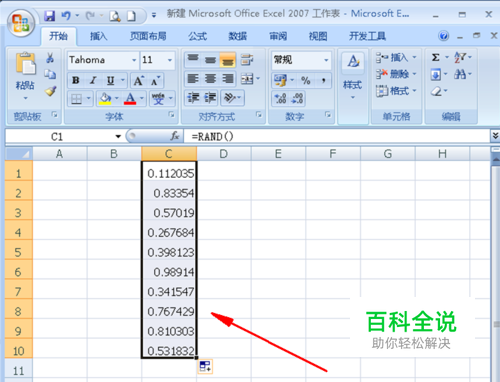The width and height of the screenshot is (500, 382).
Task: Create a new blank workbook icon
Action: point(131,16)
